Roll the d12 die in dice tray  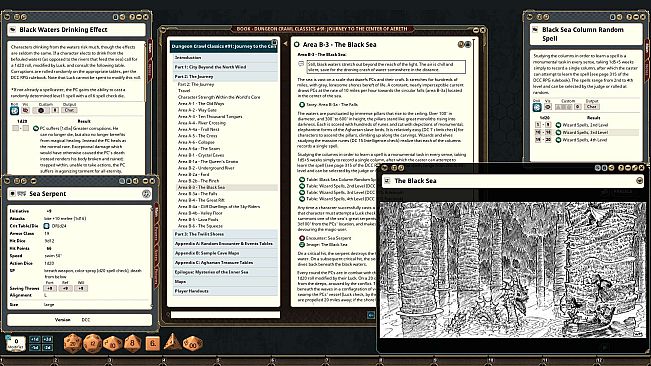click(92, 344)
